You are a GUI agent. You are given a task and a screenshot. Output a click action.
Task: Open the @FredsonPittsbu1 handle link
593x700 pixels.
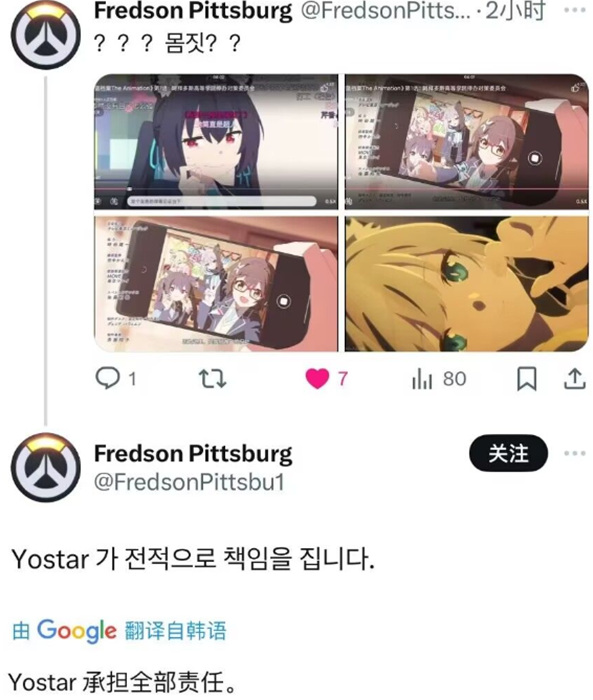coord(189,483)
